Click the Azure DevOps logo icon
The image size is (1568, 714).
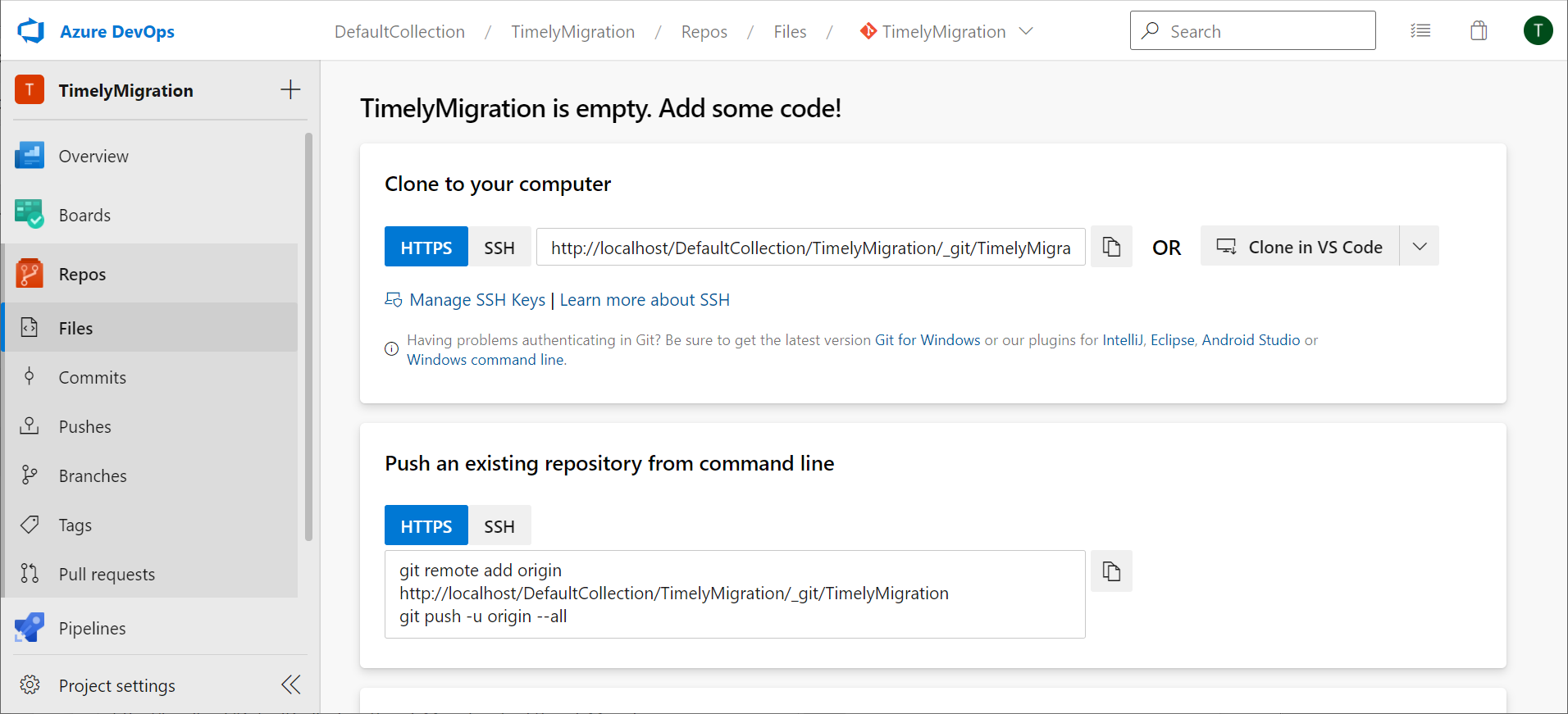pos(31,31)
